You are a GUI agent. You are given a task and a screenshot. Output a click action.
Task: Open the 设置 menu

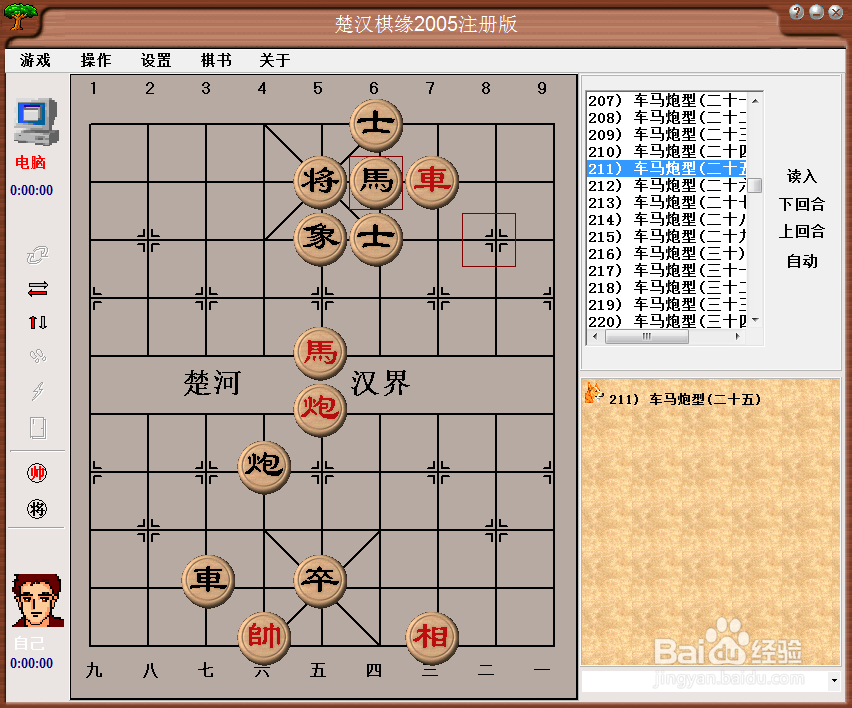click(x=155, y=60)
